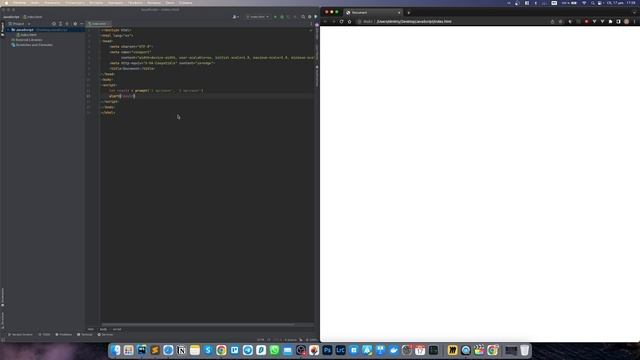Select the index.html editor tab
This screenshot has height=360, width=640.
point(98,24)
